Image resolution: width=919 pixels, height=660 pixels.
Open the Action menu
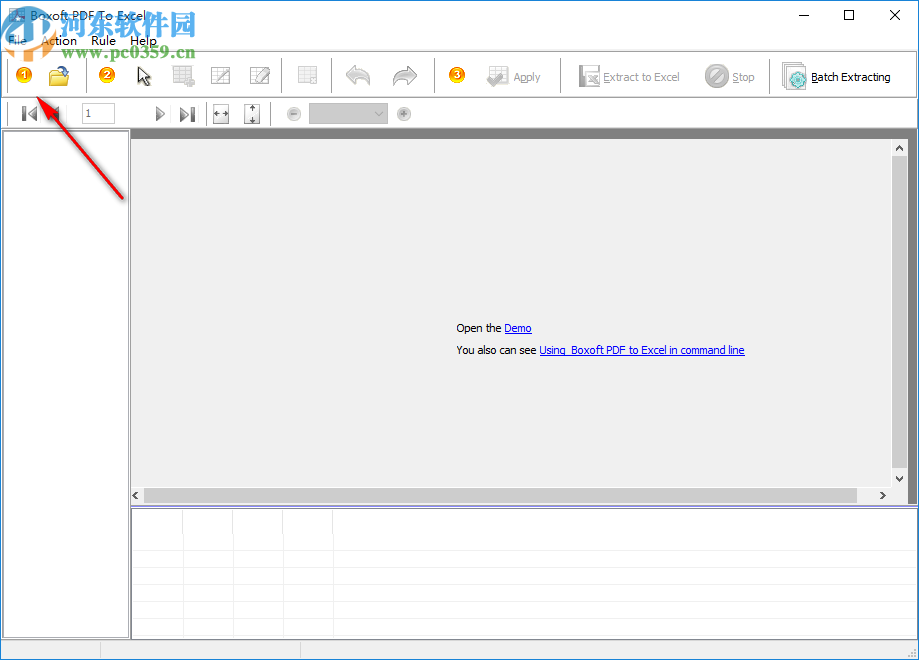(x=60, y=41)
